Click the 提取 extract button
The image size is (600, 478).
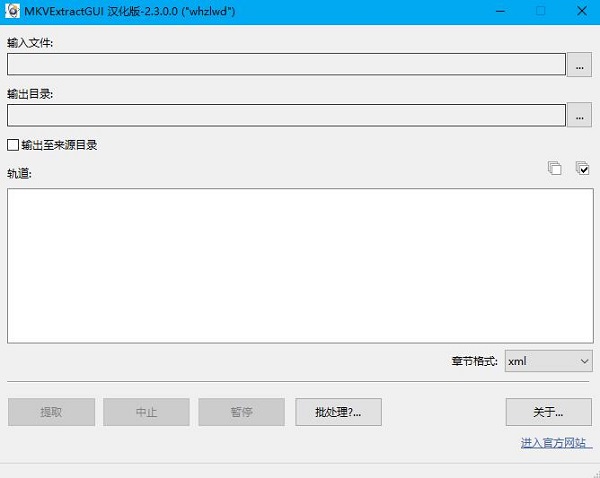click(x=51, y=412)
